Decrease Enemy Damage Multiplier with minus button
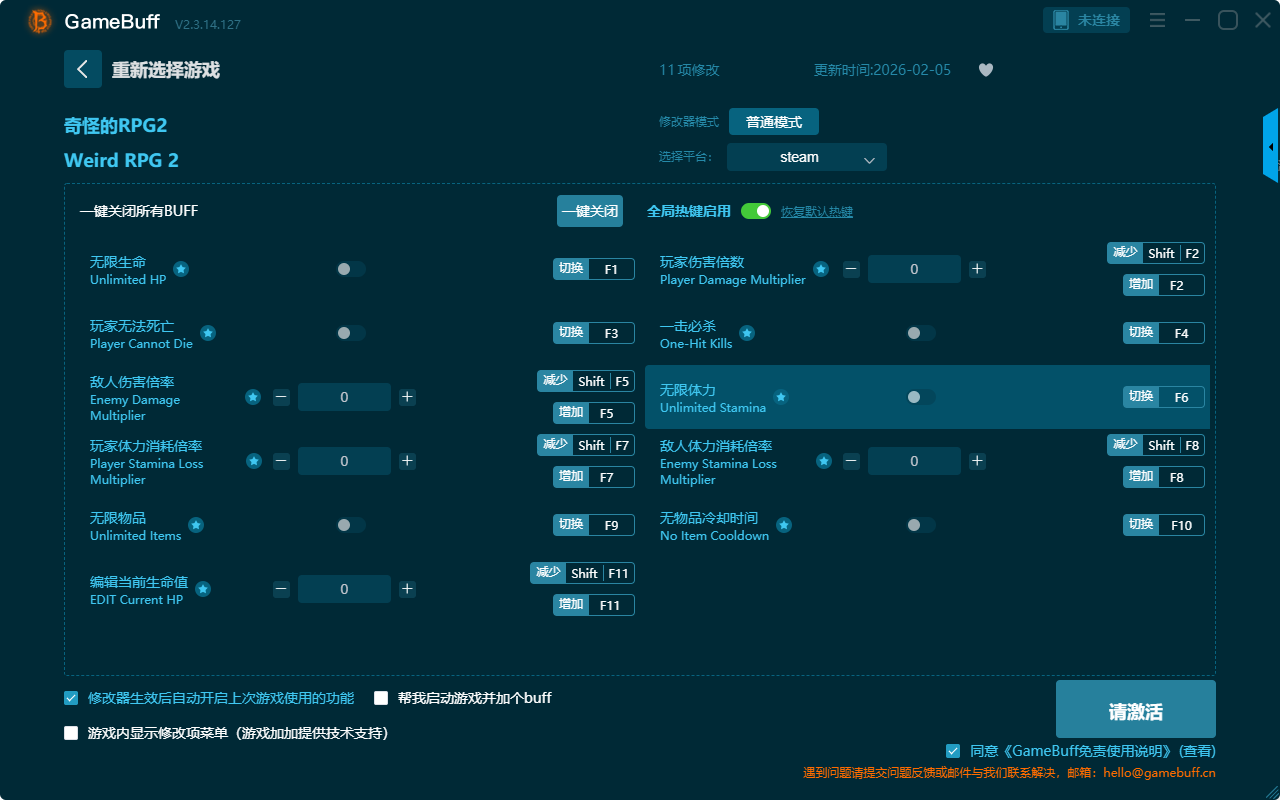The height and width of the screenshot is (800, 1280). click(x=281, y=397)
